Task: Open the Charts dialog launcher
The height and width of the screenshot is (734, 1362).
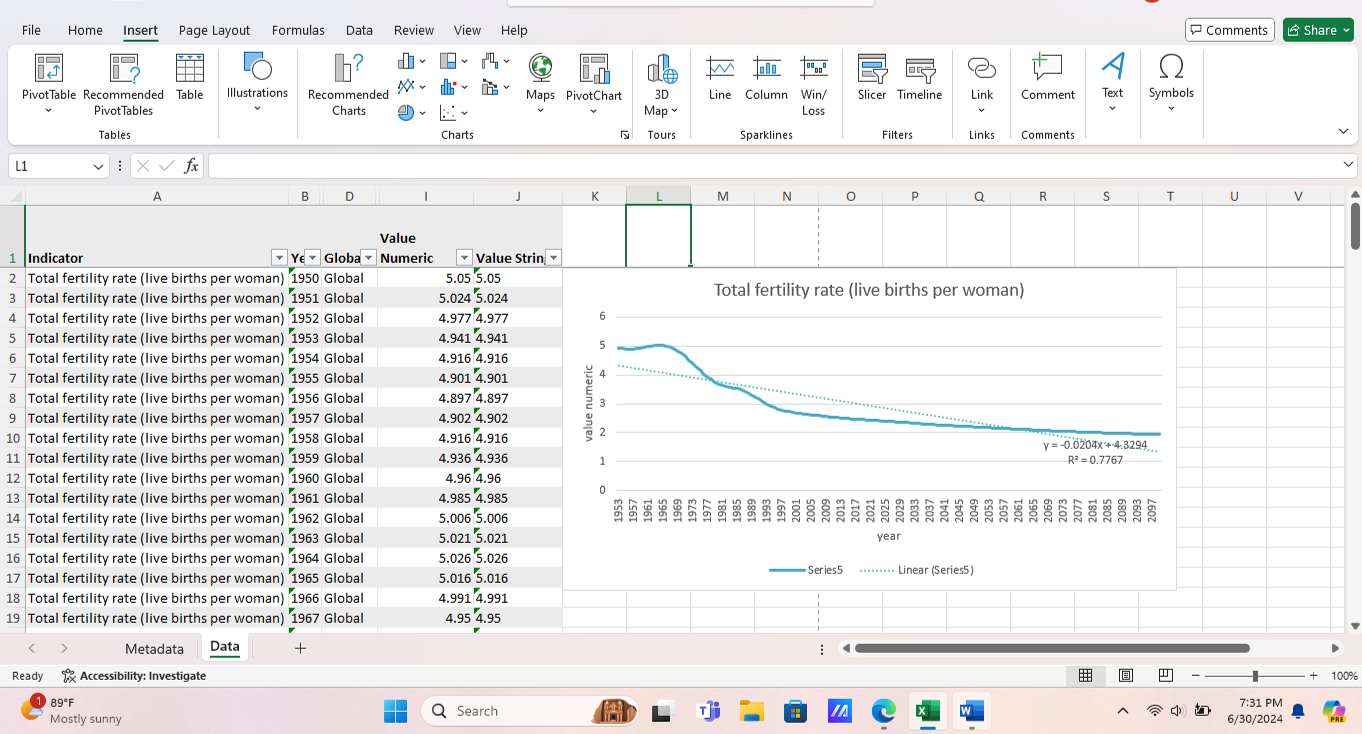Action: (626, 135)
